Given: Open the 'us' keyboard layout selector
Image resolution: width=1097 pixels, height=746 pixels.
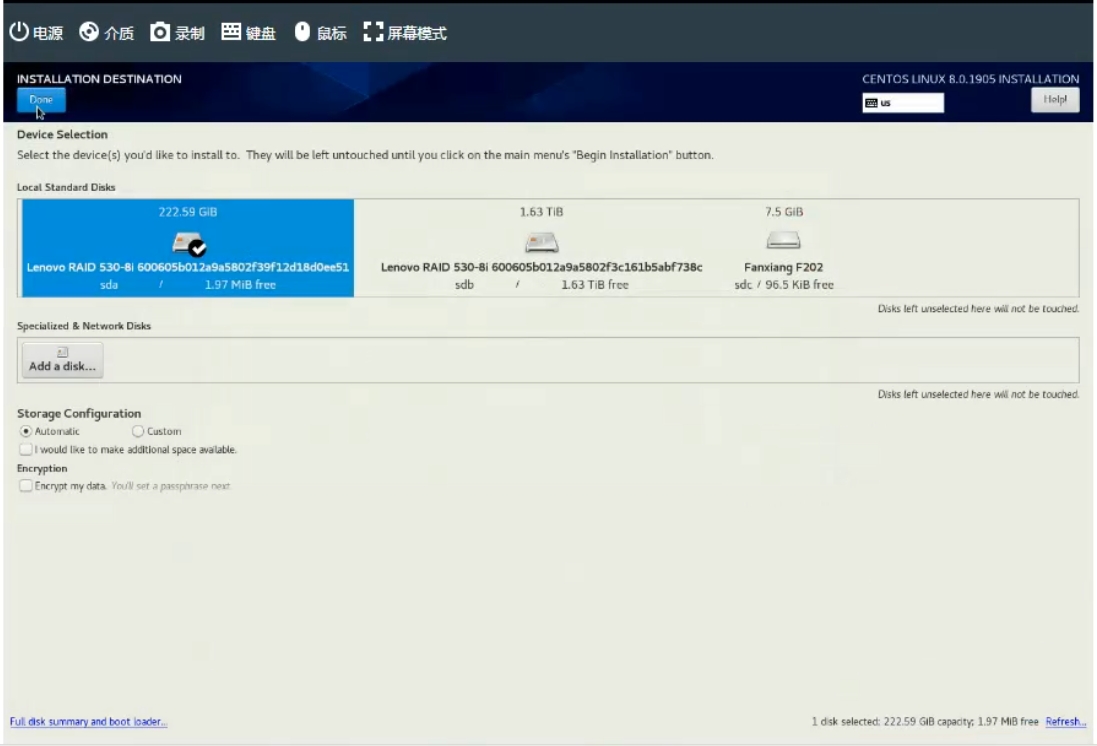Looking at the screenshot, I should point(903,103).
